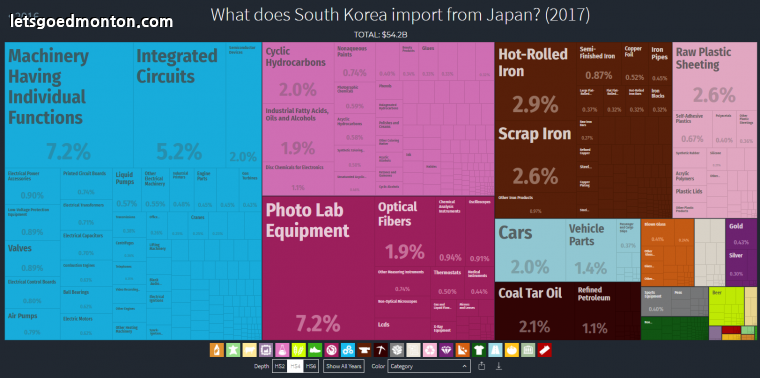
Task: Select the blue gears Machines icon
Action: pyautogui.click(x=348, y=350)
